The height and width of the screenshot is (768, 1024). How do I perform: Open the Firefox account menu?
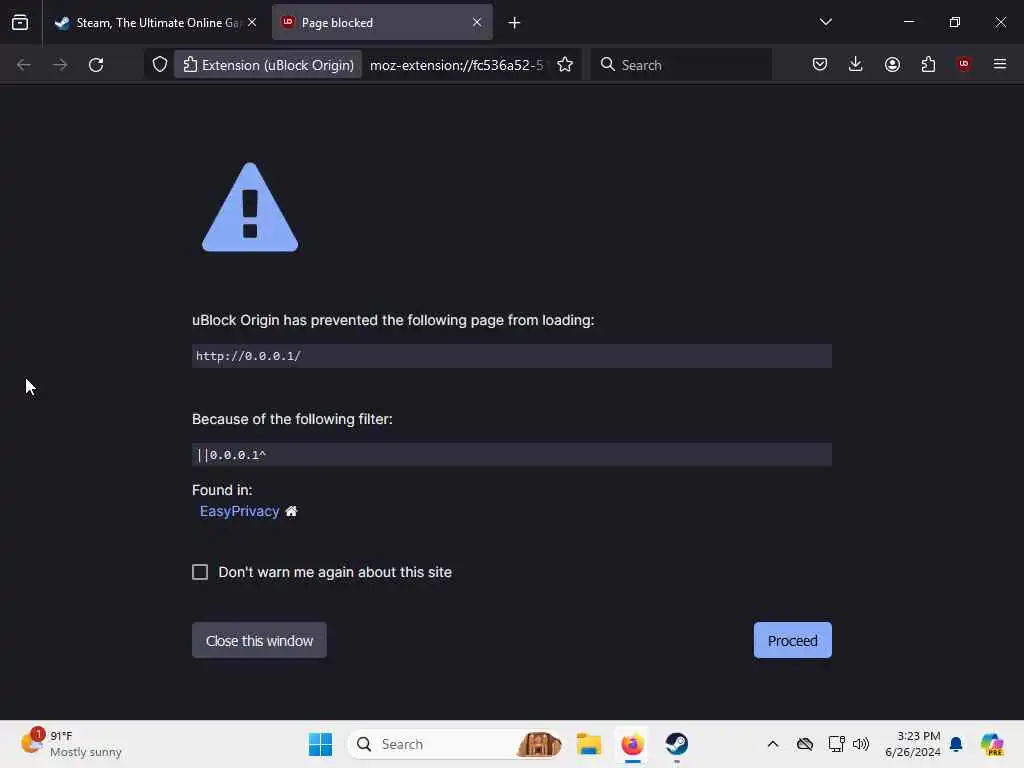(x=892, y=64)
